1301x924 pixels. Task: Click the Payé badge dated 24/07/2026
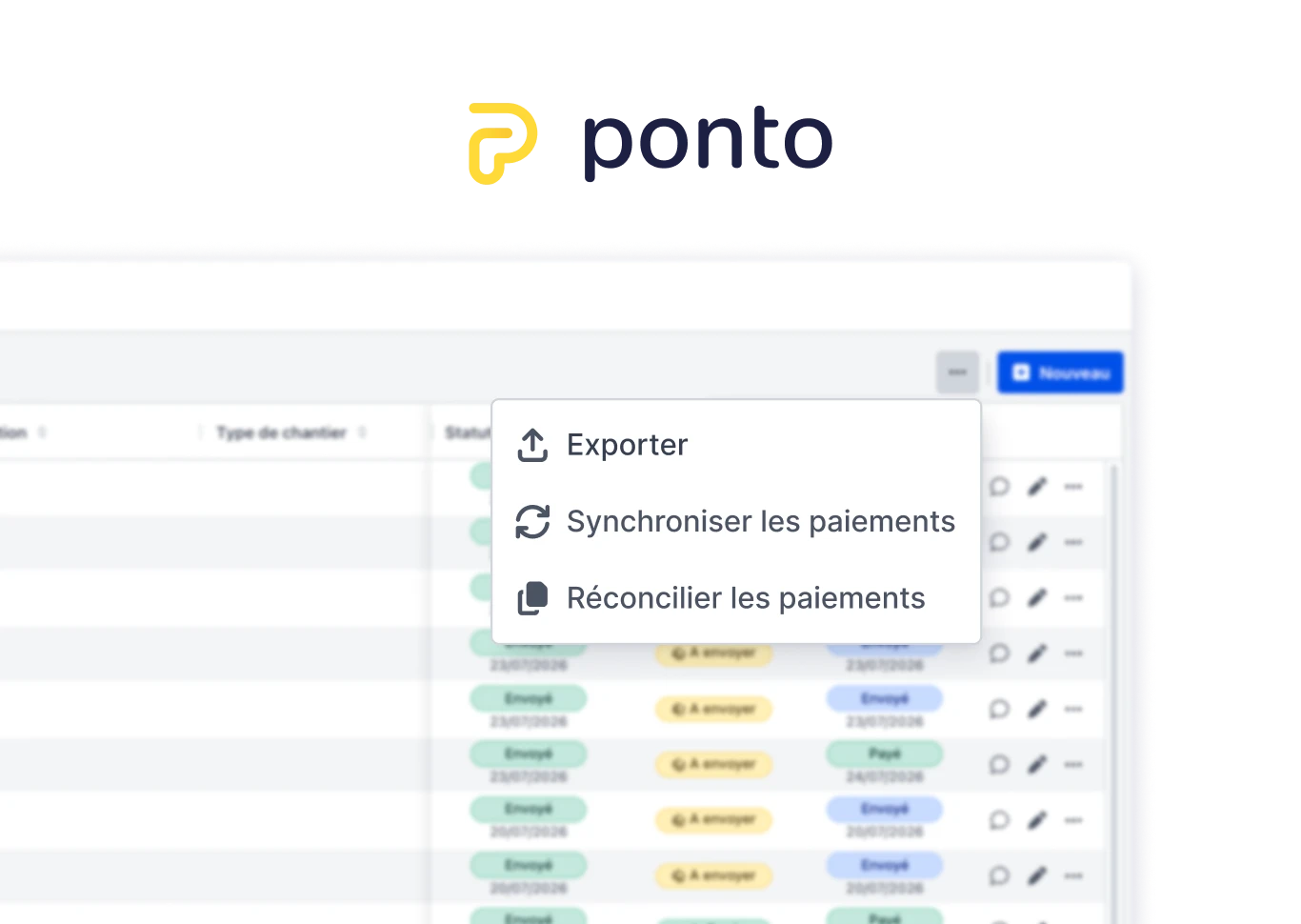click(x=885, y=753)
